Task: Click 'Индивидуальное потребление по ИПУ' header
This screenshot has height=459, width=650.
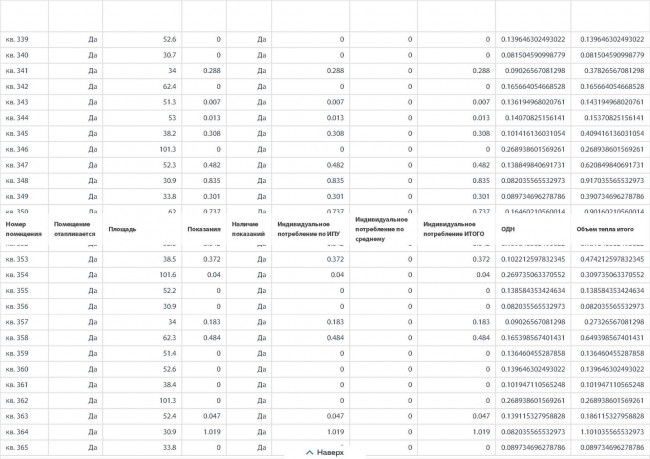Action: click(308, 229)
